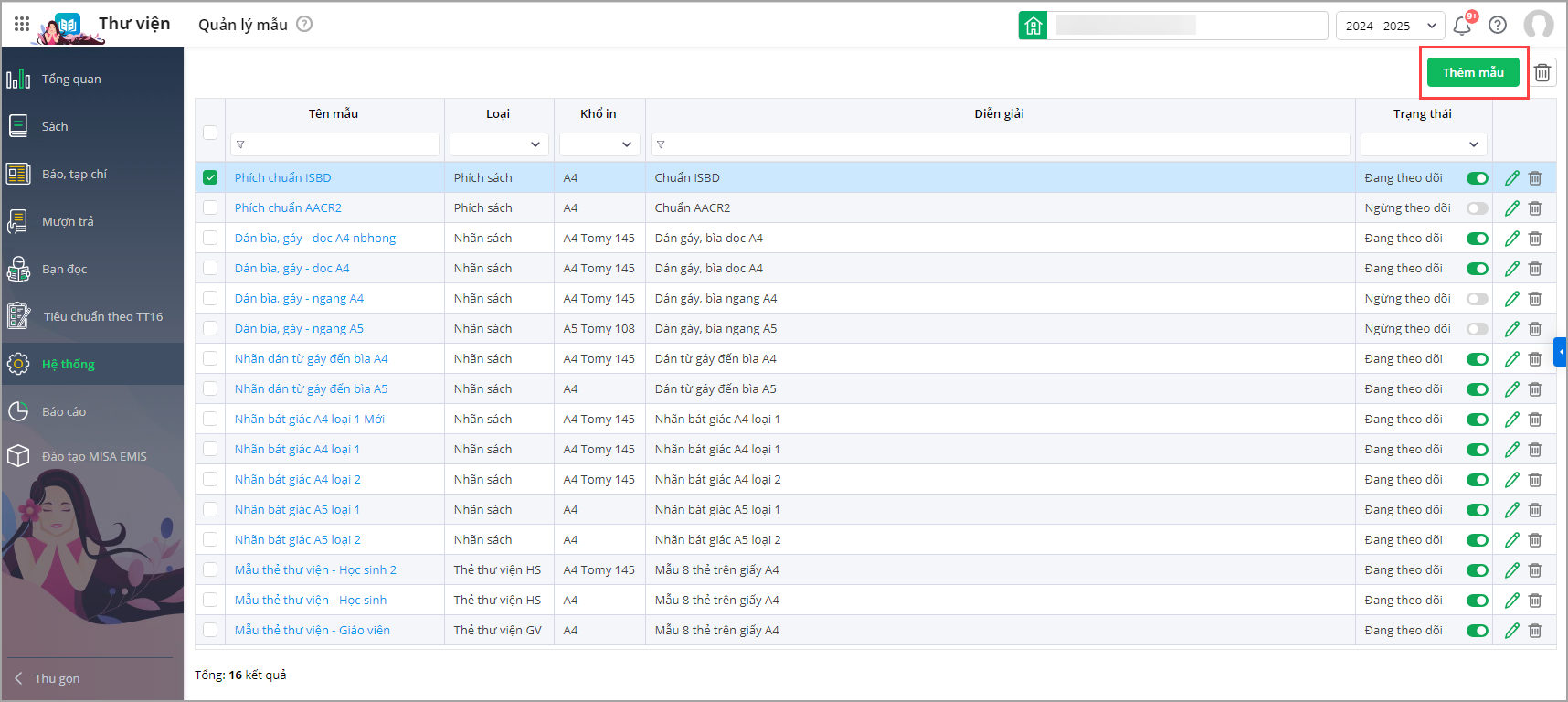1568x702 pixels.
Task: Open the Nhãn bát giác A5 loại 2 link
Action: click(x=297, y=540)
